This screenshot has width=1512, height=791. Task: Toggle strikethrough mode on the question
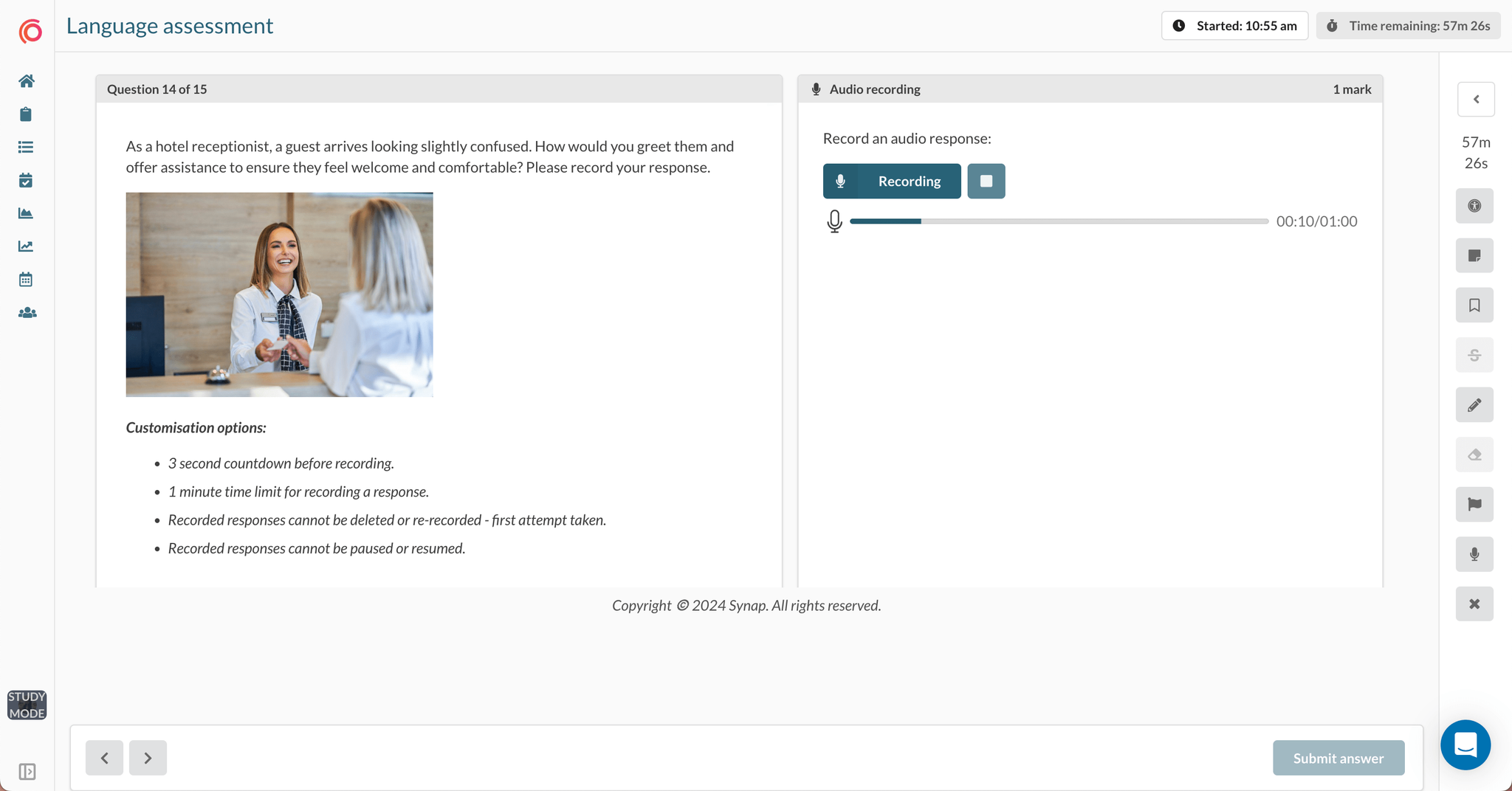[x=1474, y=355]
